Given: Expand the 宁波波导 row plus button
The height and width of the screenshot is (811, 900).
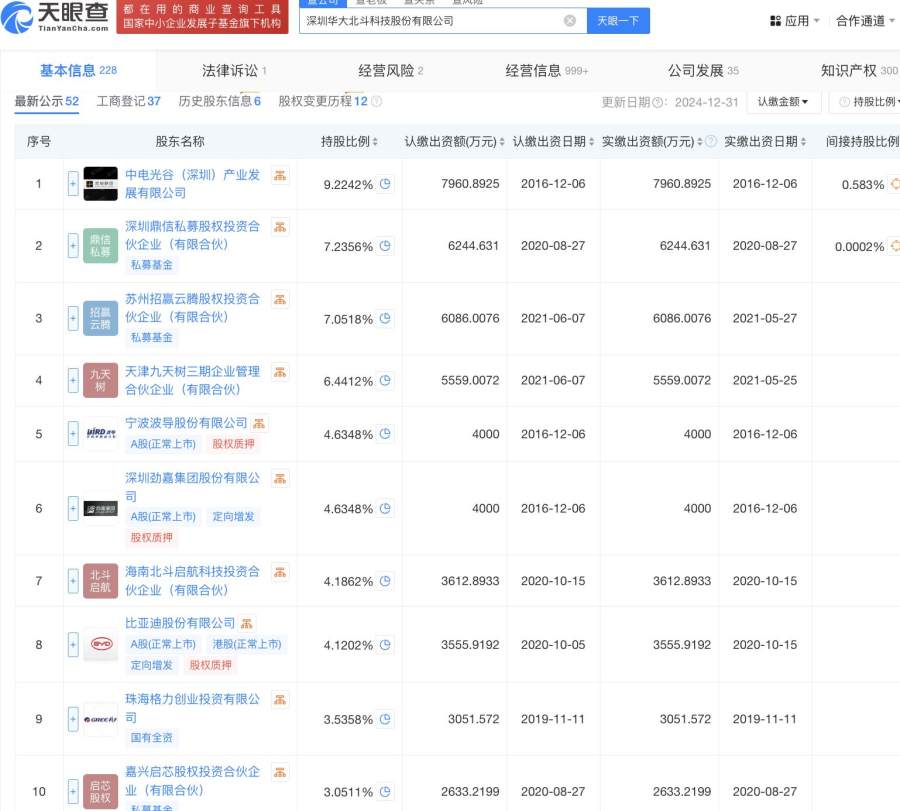Looking at the screenshot, I should pos(72,434).
